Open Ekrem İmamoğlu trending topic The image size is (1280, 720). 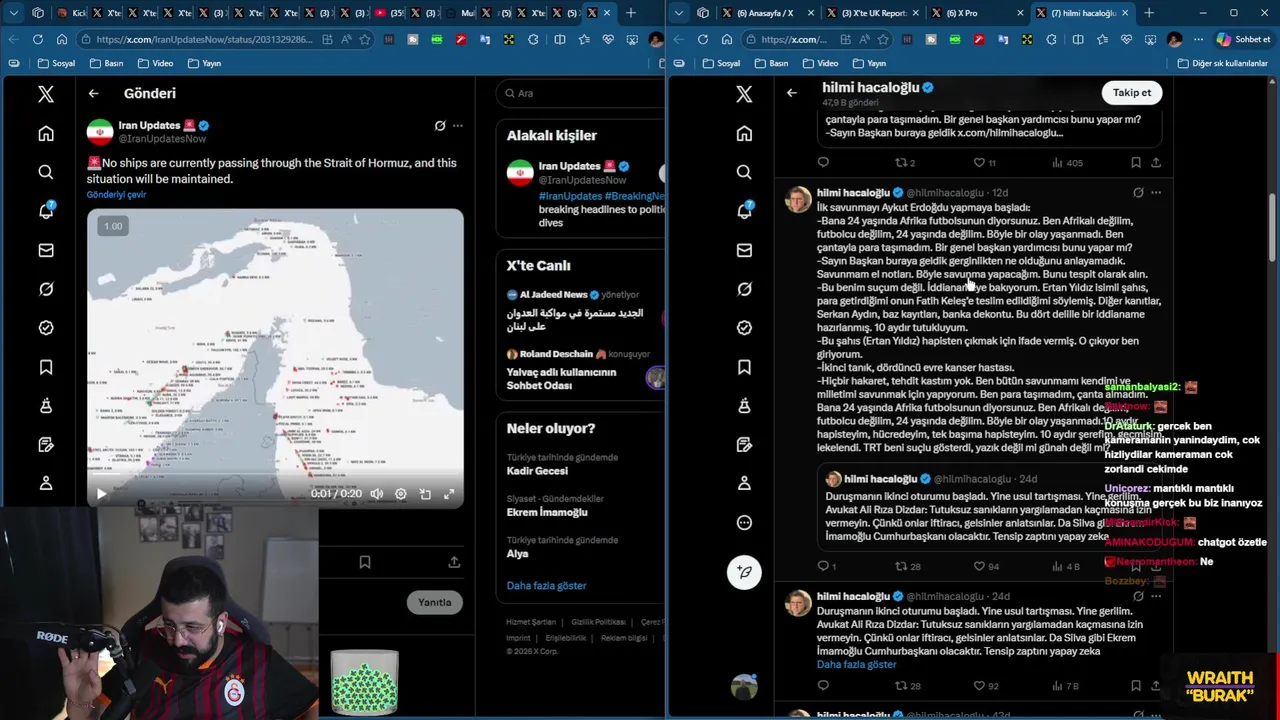[547, 512]
